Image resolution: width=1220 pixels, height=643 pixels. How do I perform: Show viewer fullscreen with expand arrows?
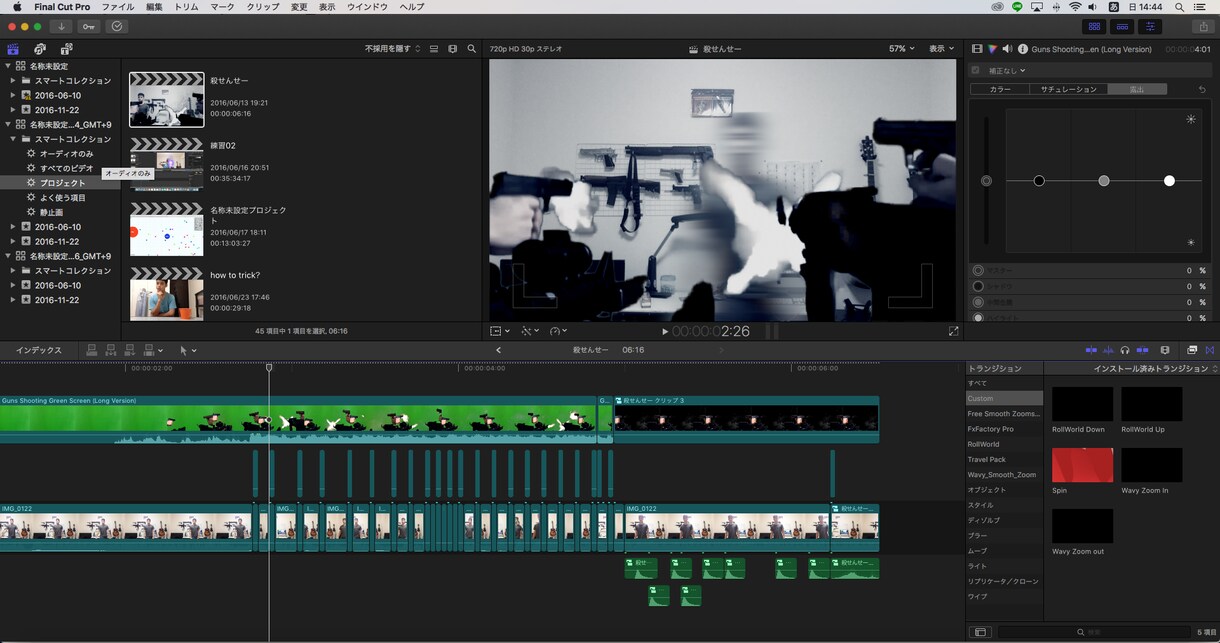pos(953,331)
